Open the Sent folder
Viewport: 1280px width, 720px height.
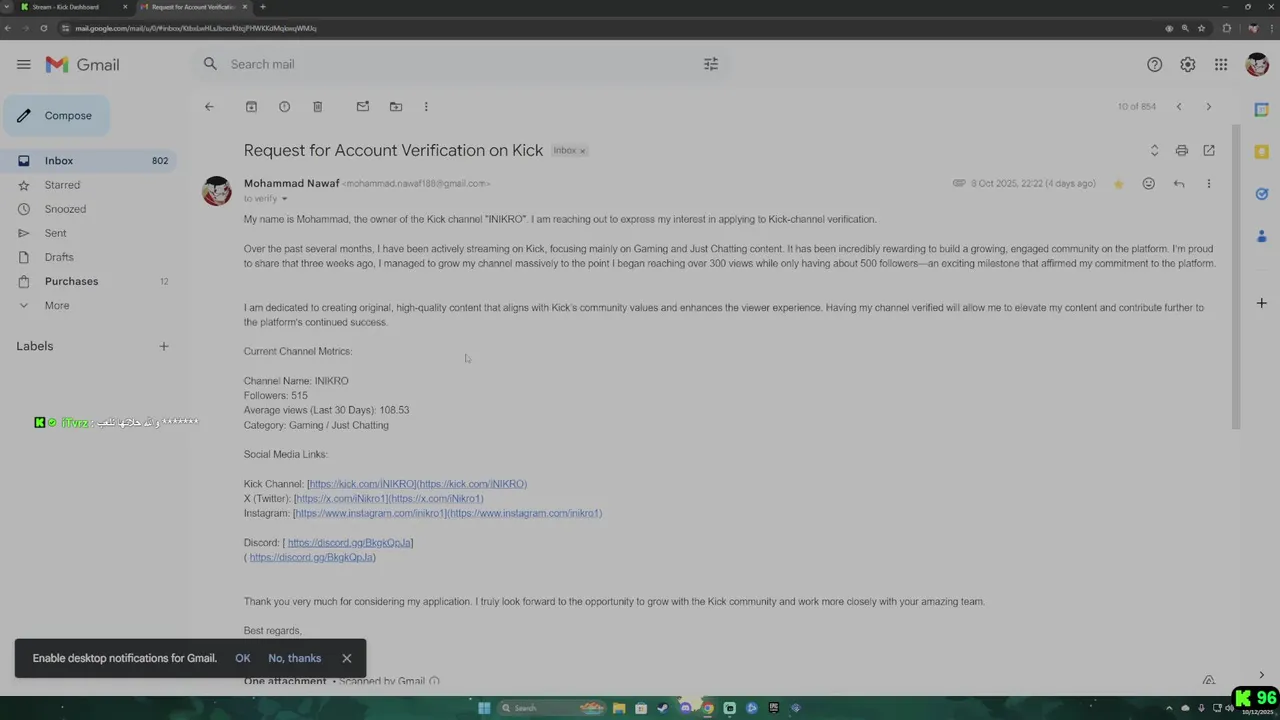coord(88,233)
